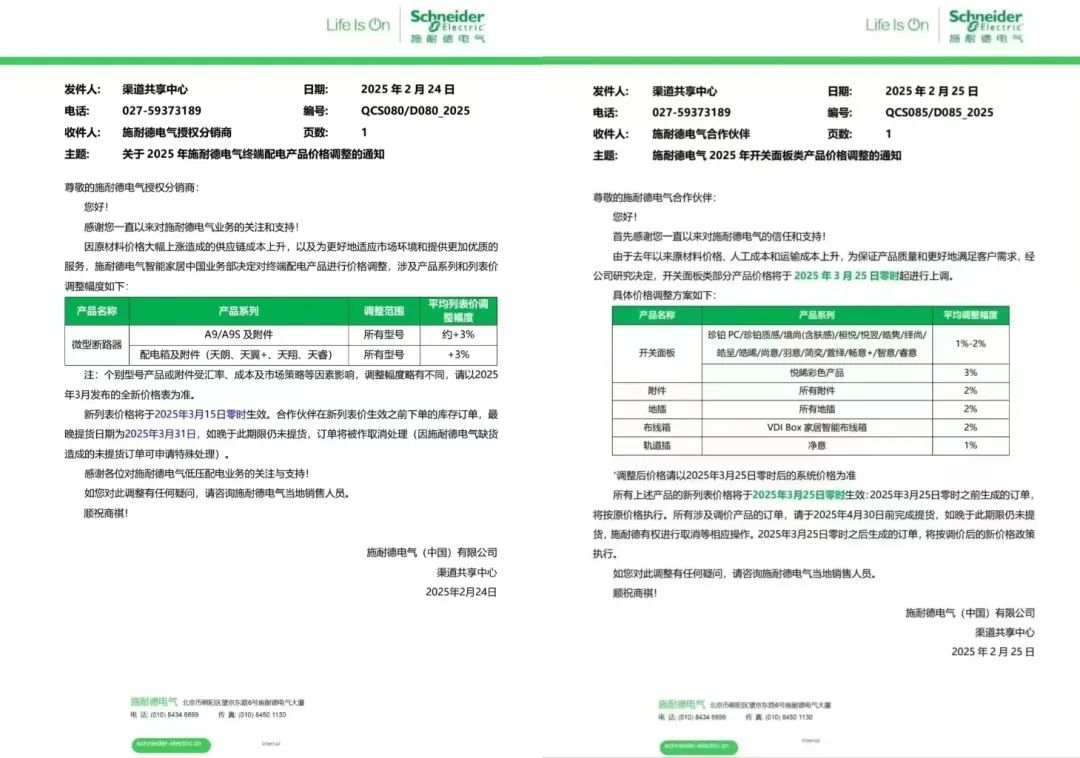Click the 平均列表价调整幅度 table header
1080x758 pixels.
(x=459, y=311)
